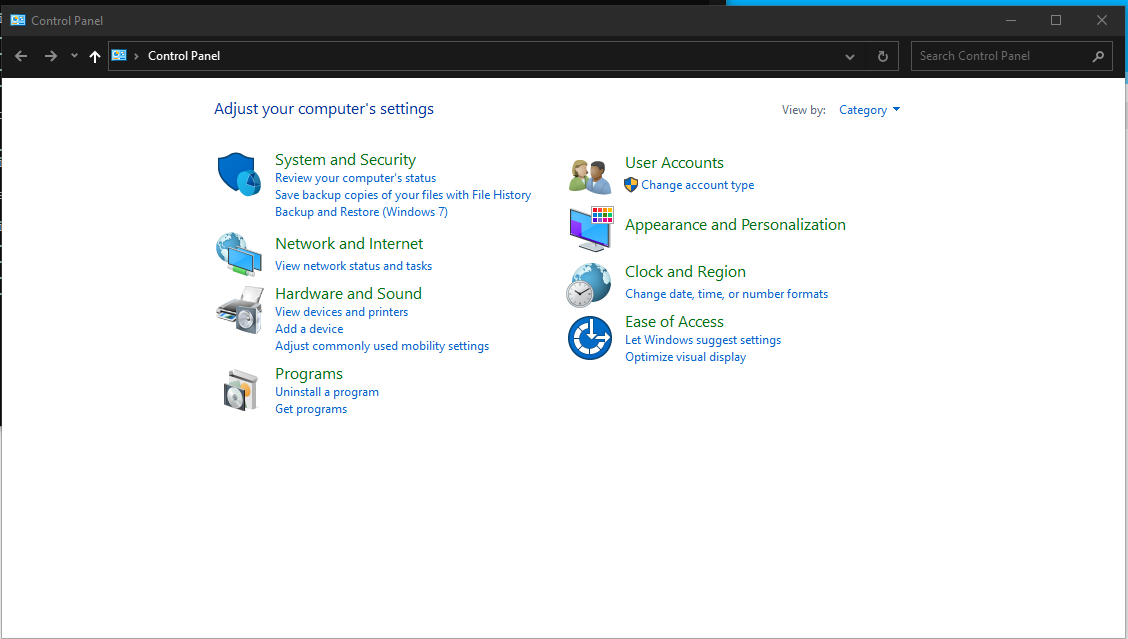The image size is (1128, 639).
Task: Click the search magnifier icon
Action: tap(1098, 56)
